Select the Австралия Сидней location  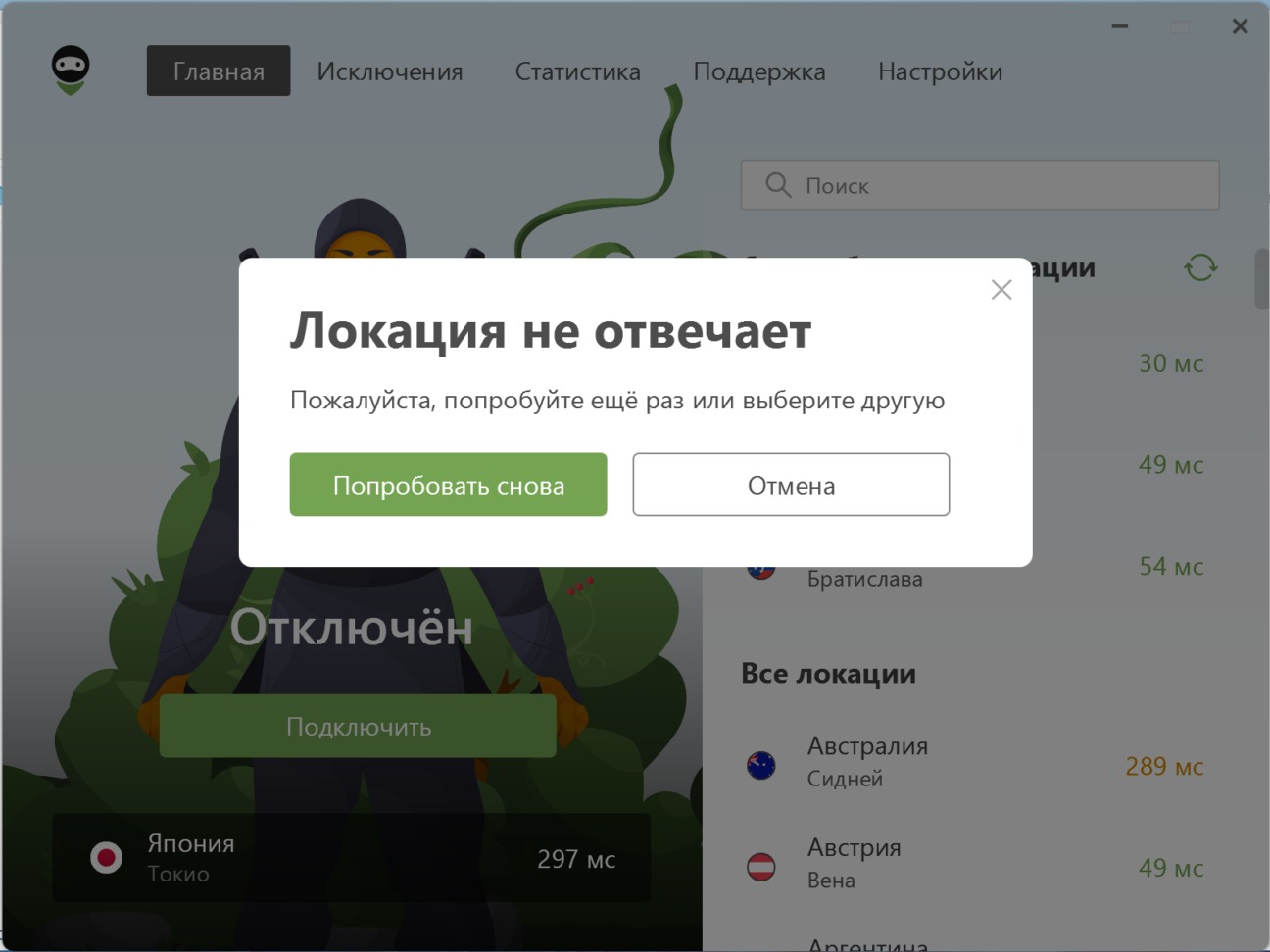point(980,764)
